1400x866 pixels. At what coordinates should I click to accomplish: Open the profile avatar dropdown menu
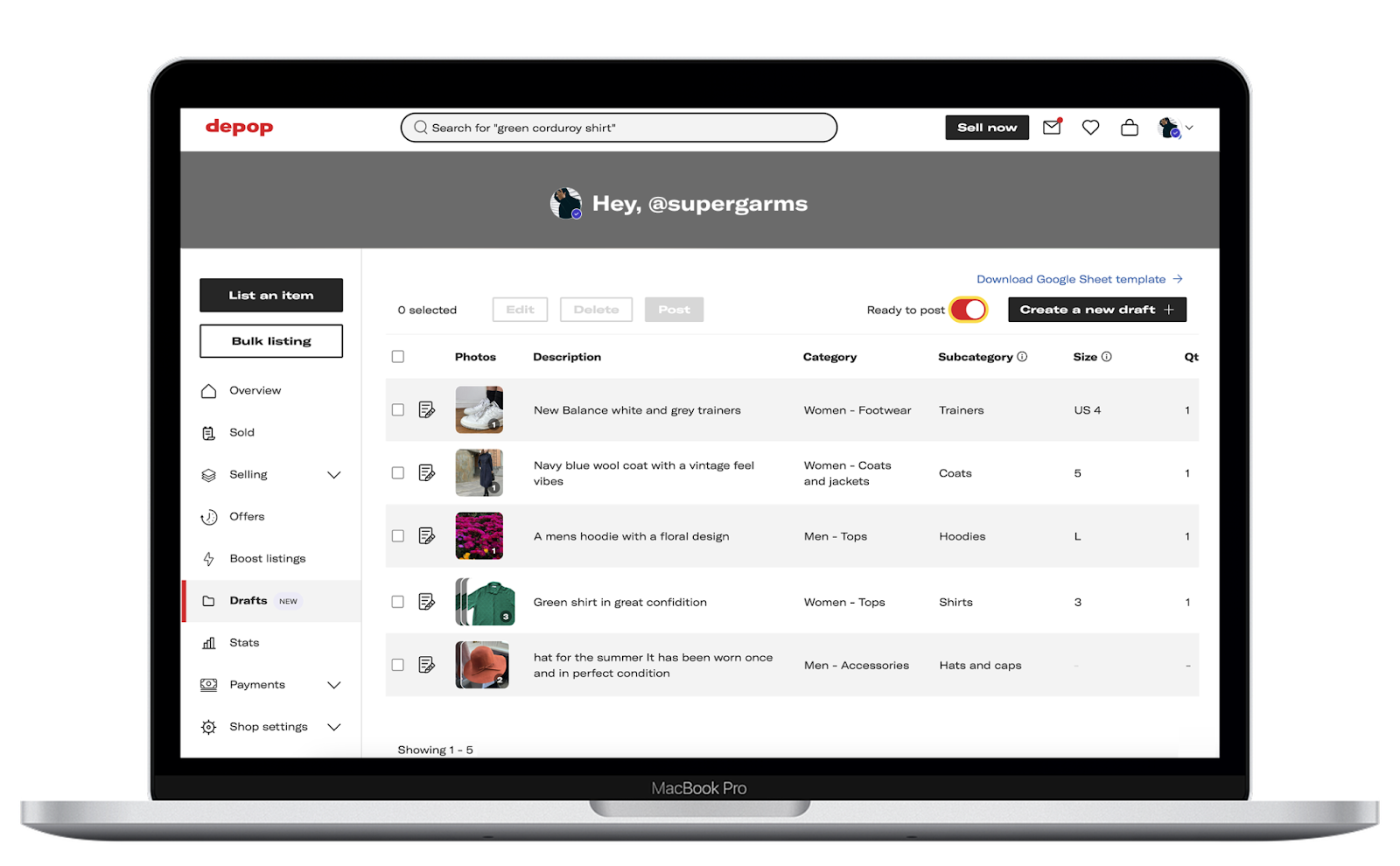click(x=1175, y=128)
